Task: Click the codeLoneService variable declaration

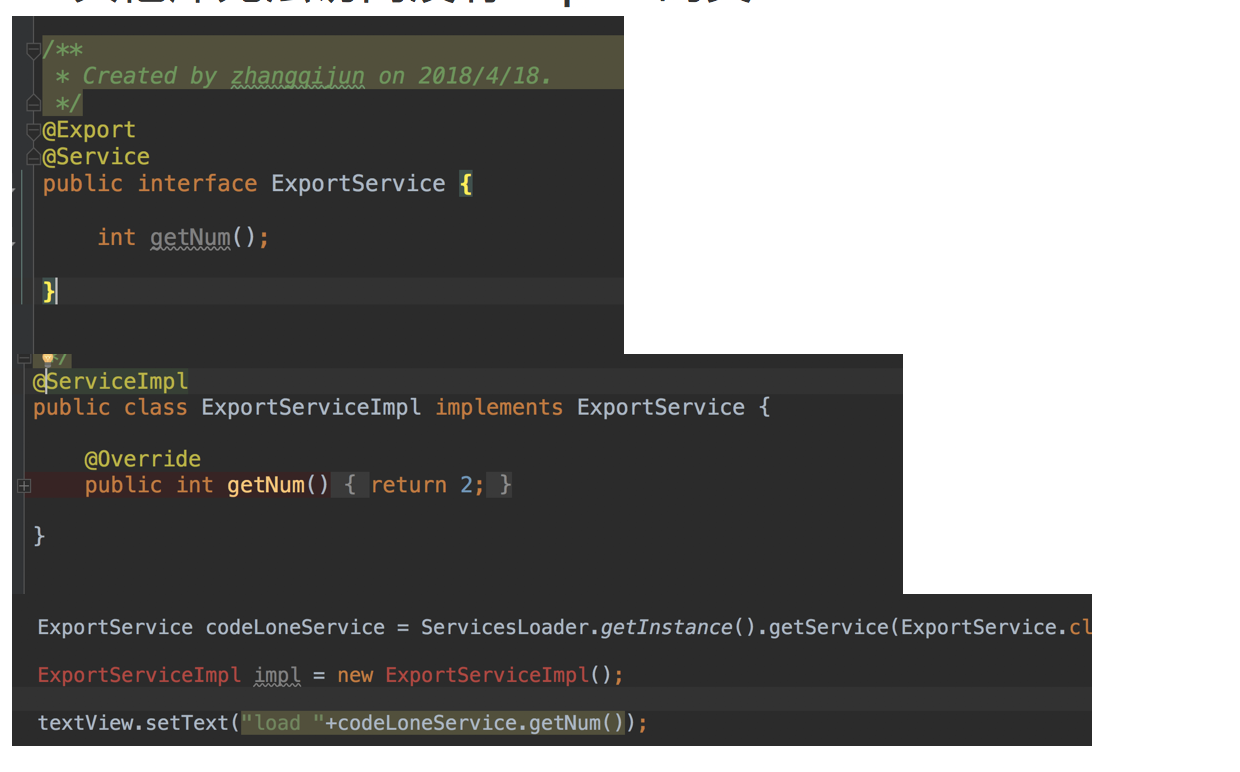Action: 295,628
